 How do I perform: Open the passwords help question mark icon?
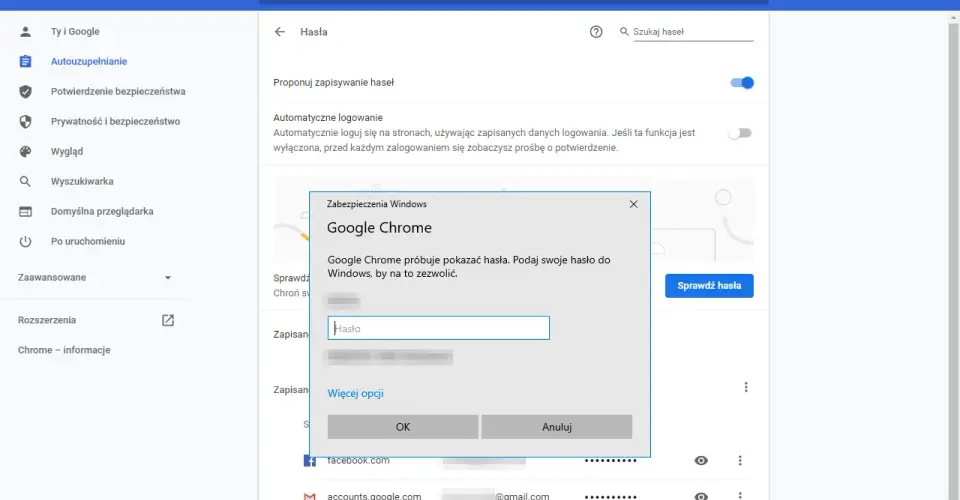click(596, 32)
